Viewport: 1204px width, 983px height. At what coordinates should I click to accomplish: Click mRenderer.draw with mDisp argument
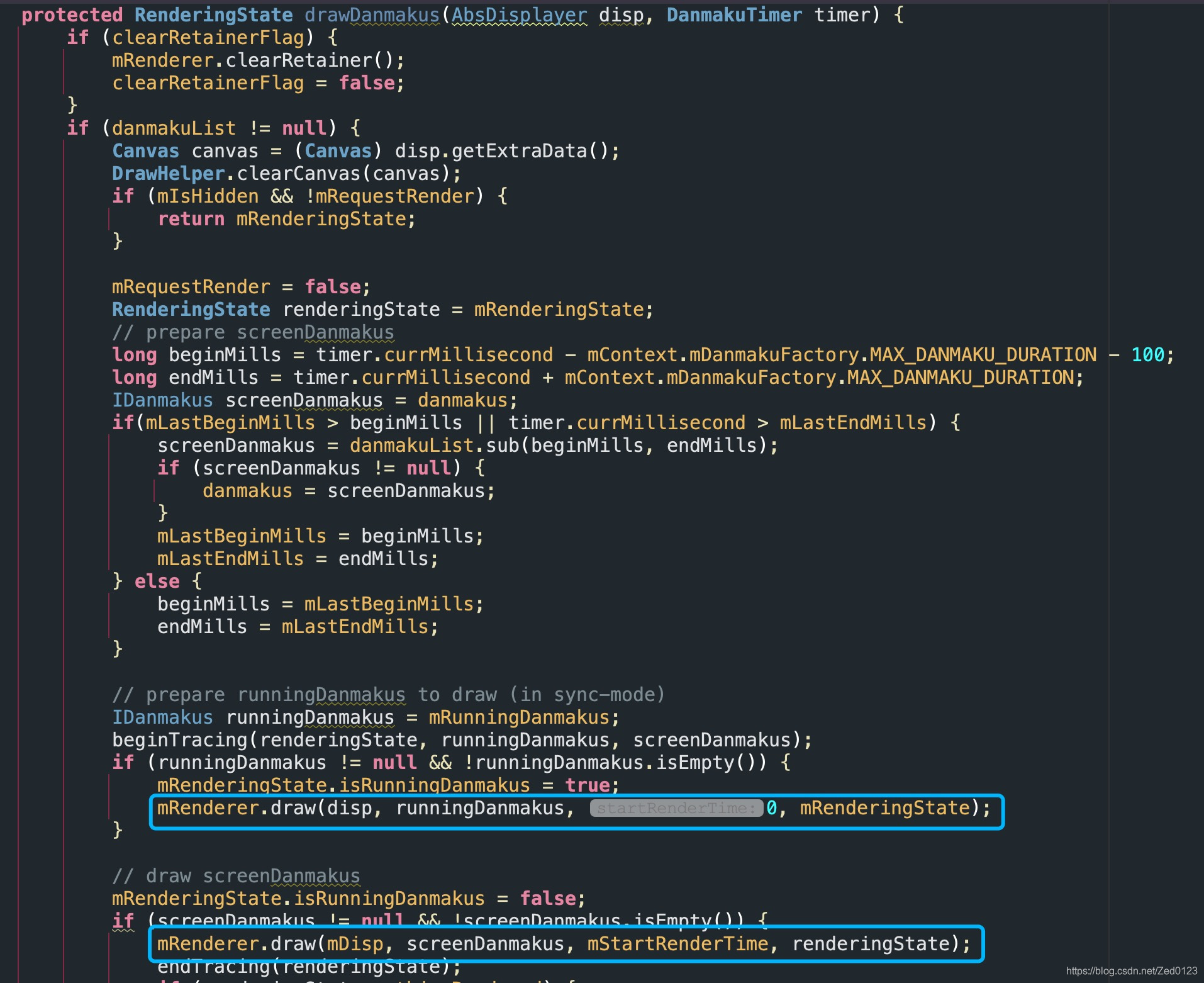(x=564, y=944)
